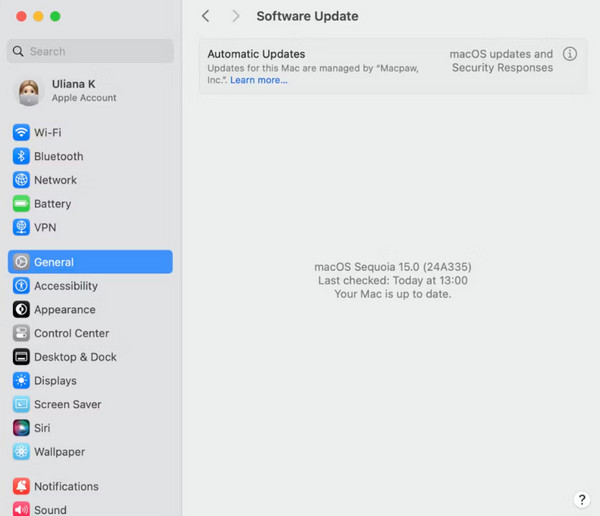The height and width of the screenshot is (516, 600).
Task: Click into the Search field
Action: pyautogui.click(x=90, y=51)
